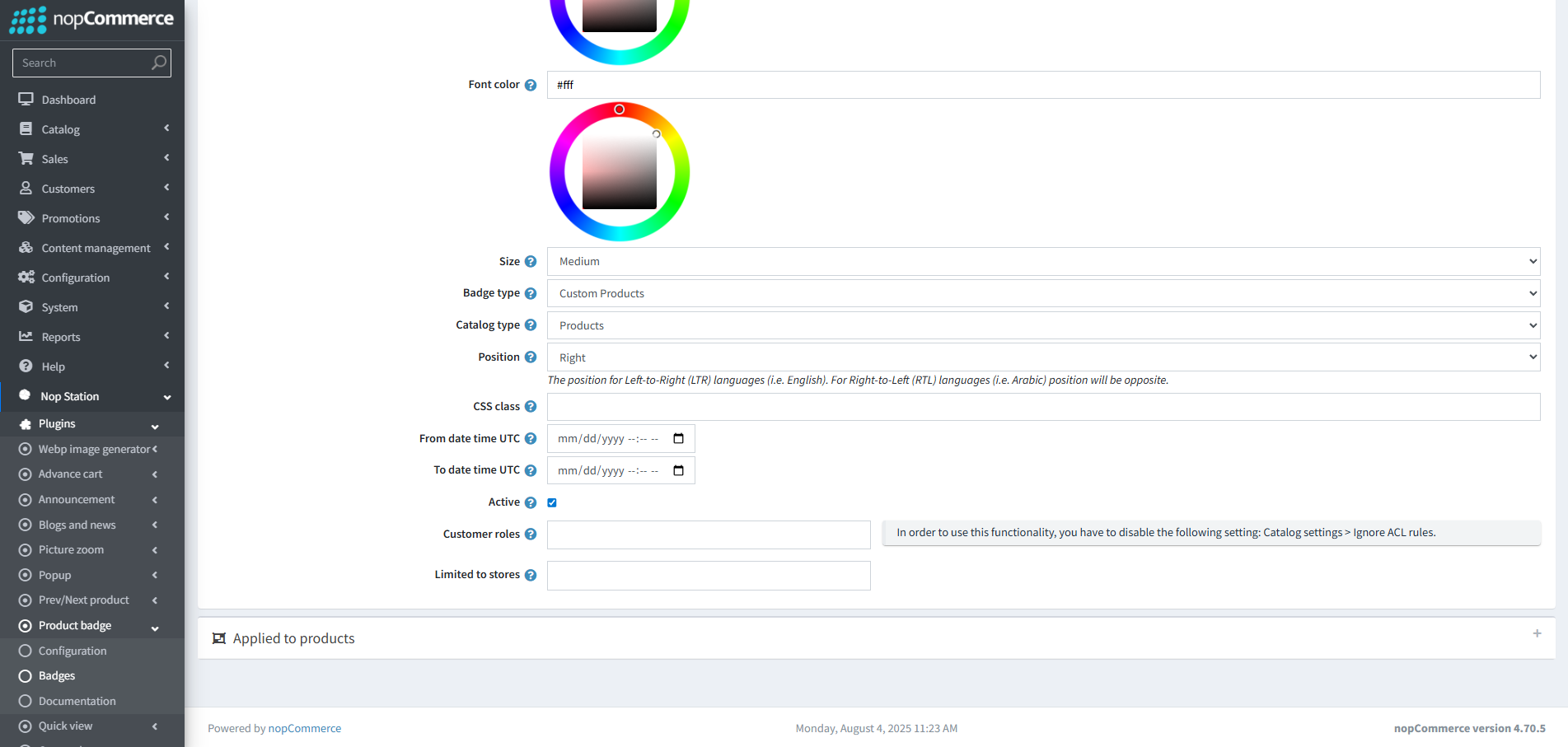The width and height of the screenshot is (1568, 747).
Task: Click the Configuration gears icon
Action: pos(26,277)
